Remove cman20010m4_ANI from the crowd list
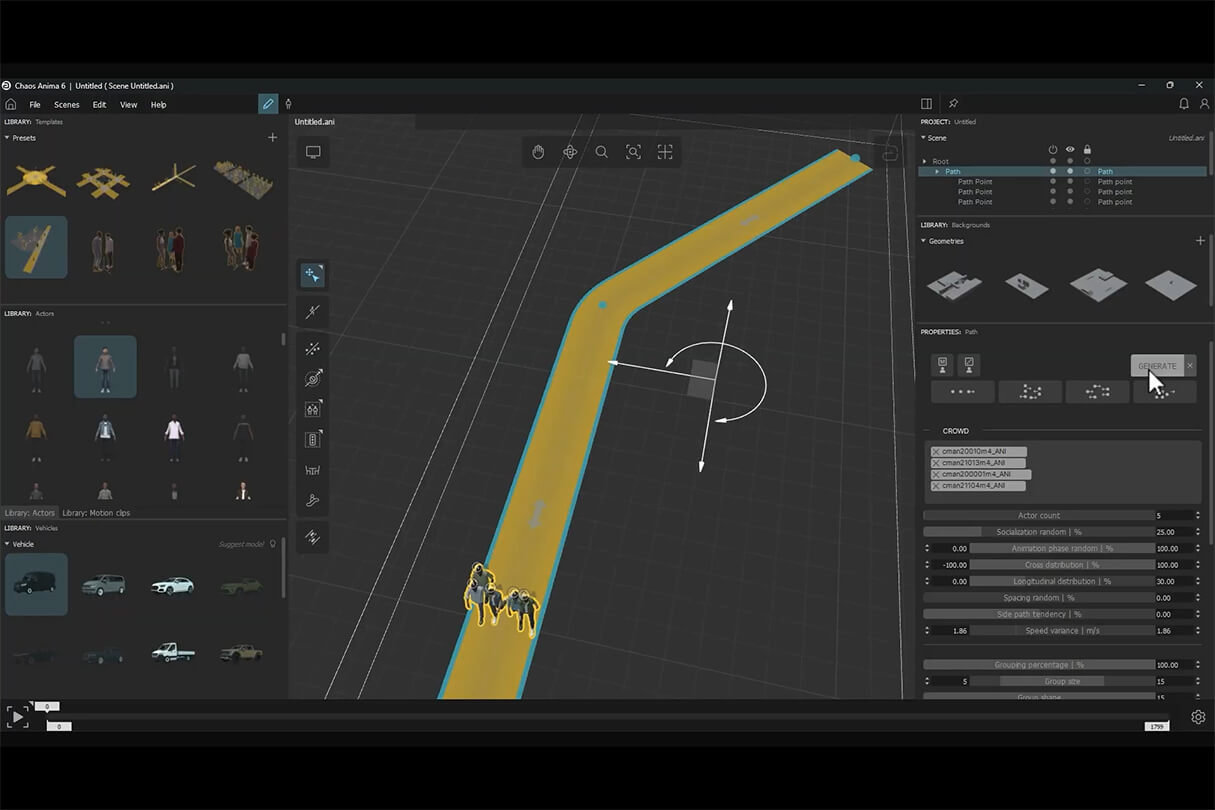The image size is (1215, 810). pos(936,452)
